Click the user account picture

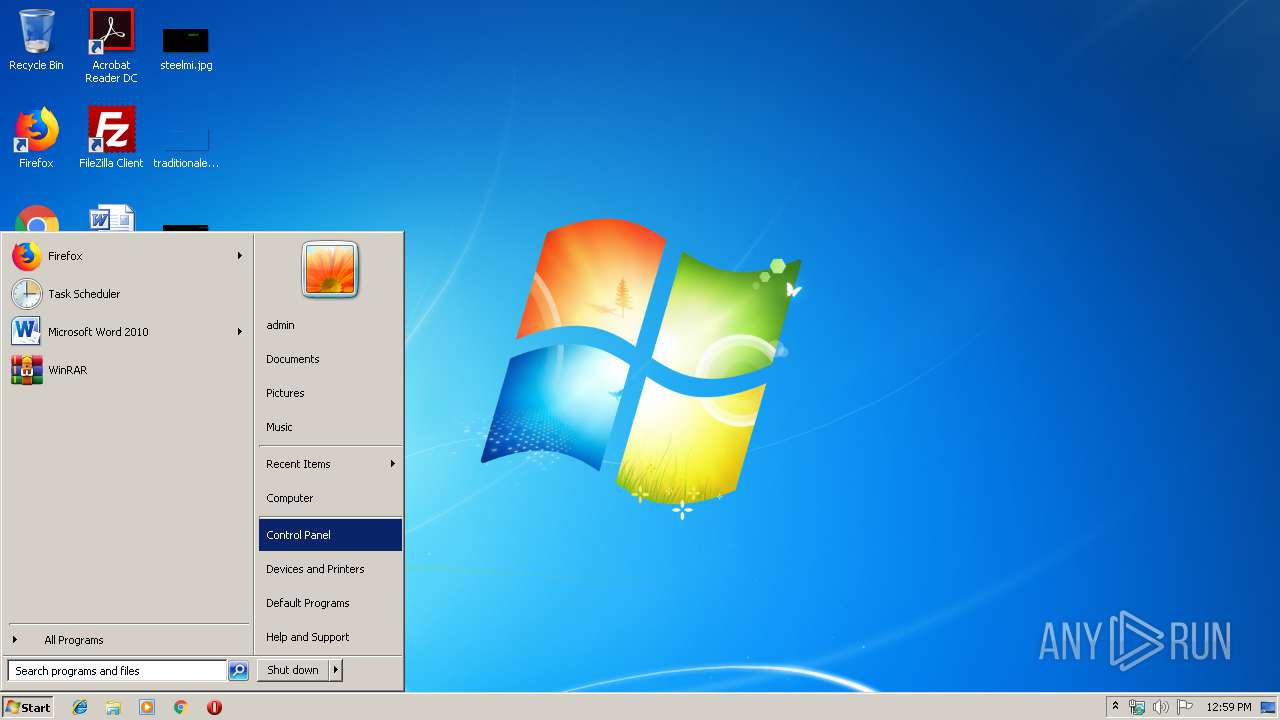330,269
